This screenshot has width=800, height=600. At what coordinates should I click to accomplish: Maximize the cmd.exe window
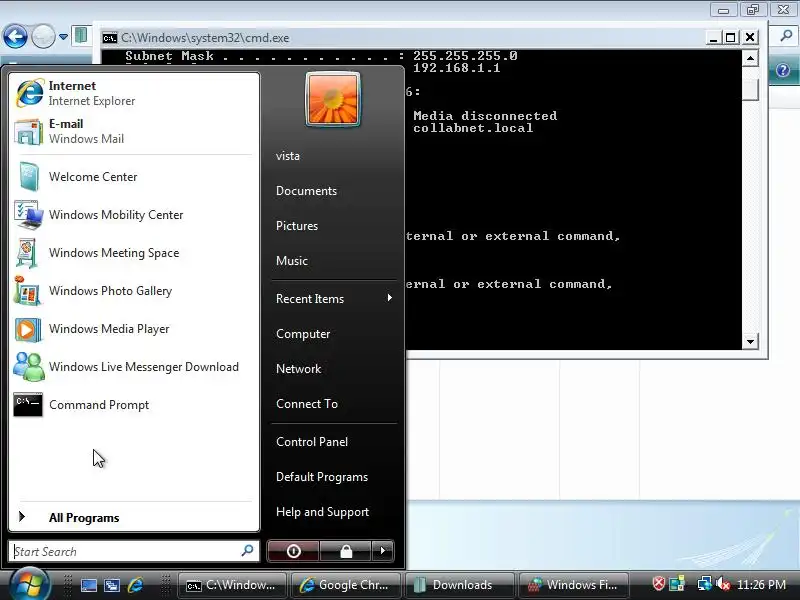pos(731,37)
